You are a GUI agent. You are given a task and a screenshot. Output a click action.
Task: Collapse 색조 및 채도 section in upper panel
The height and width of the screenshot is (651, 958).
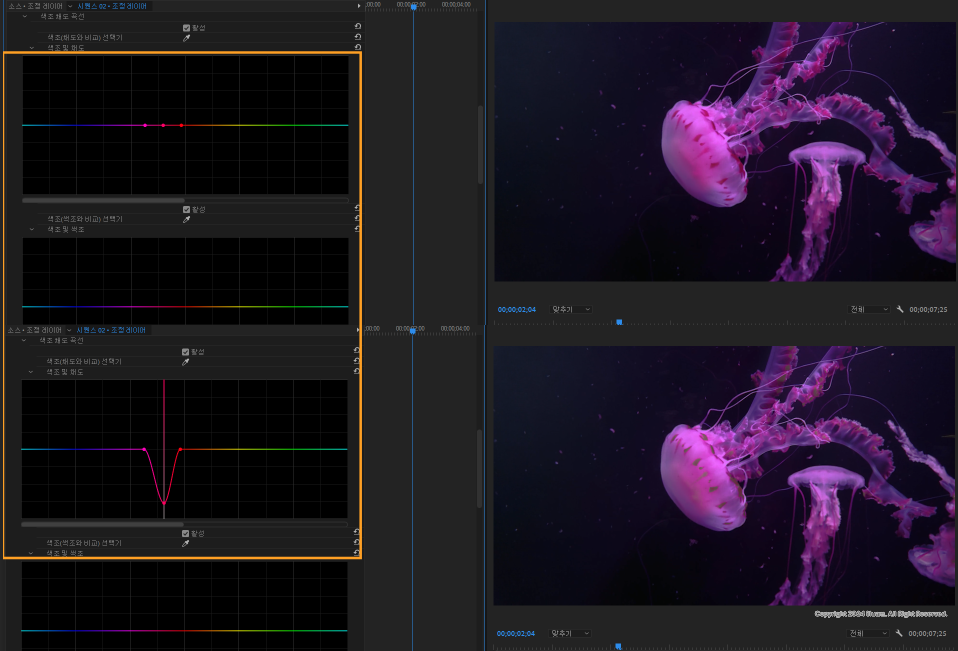coord(32,48)
